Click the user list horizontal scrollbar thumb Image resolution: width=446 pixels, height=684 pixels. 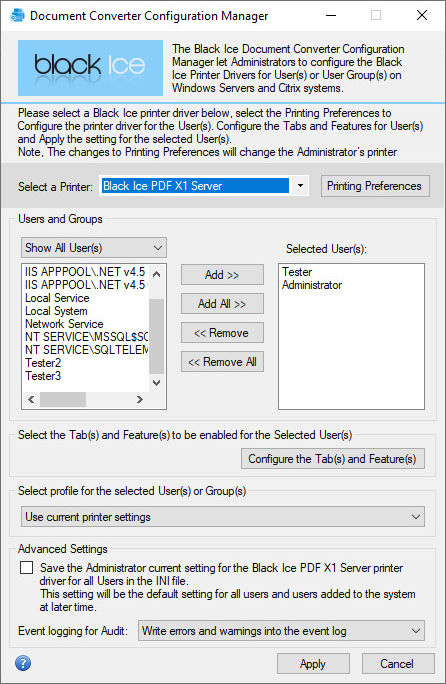tap(63, 399)
